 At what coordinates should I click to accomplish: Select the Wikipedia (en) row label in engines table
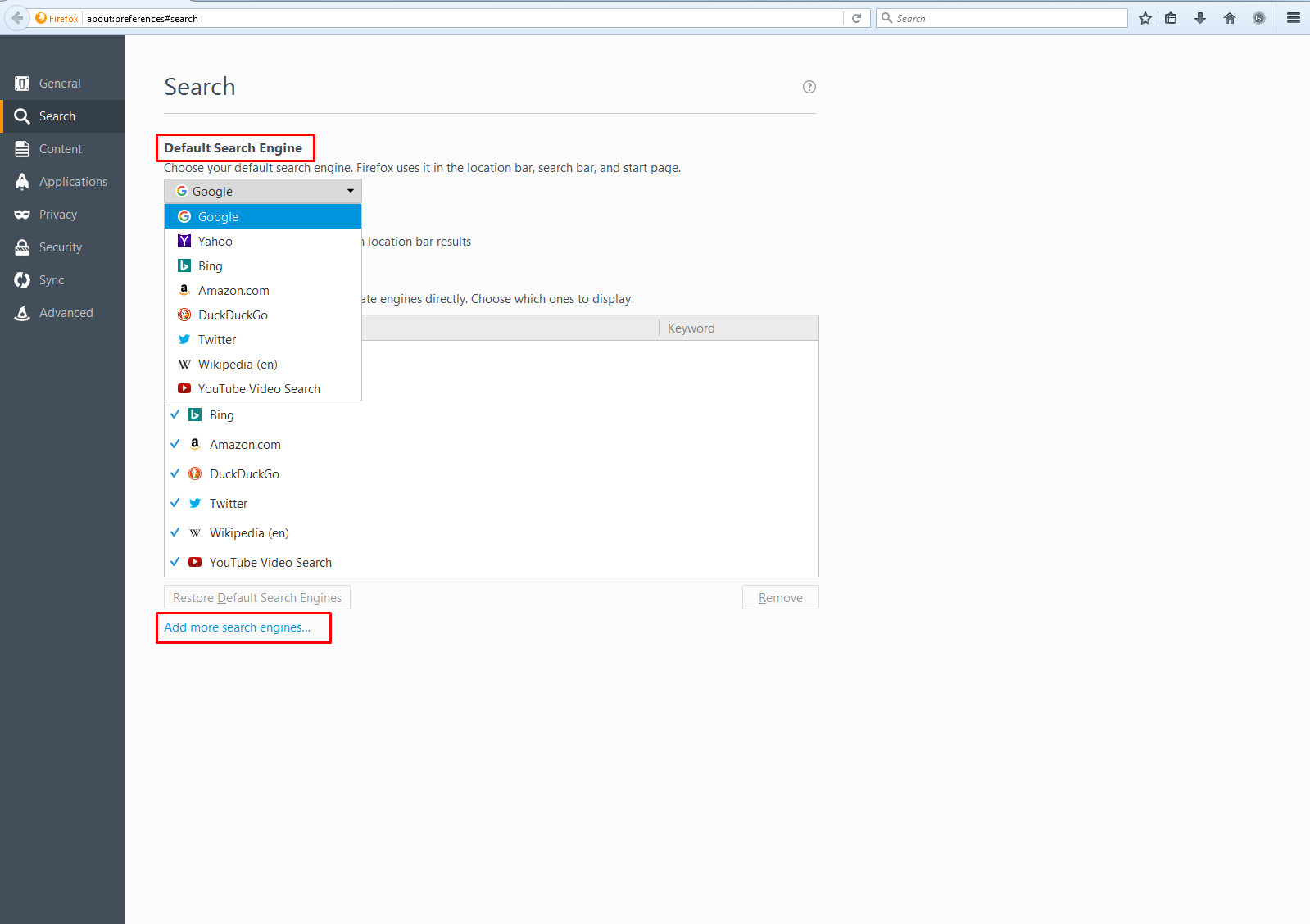249,533
